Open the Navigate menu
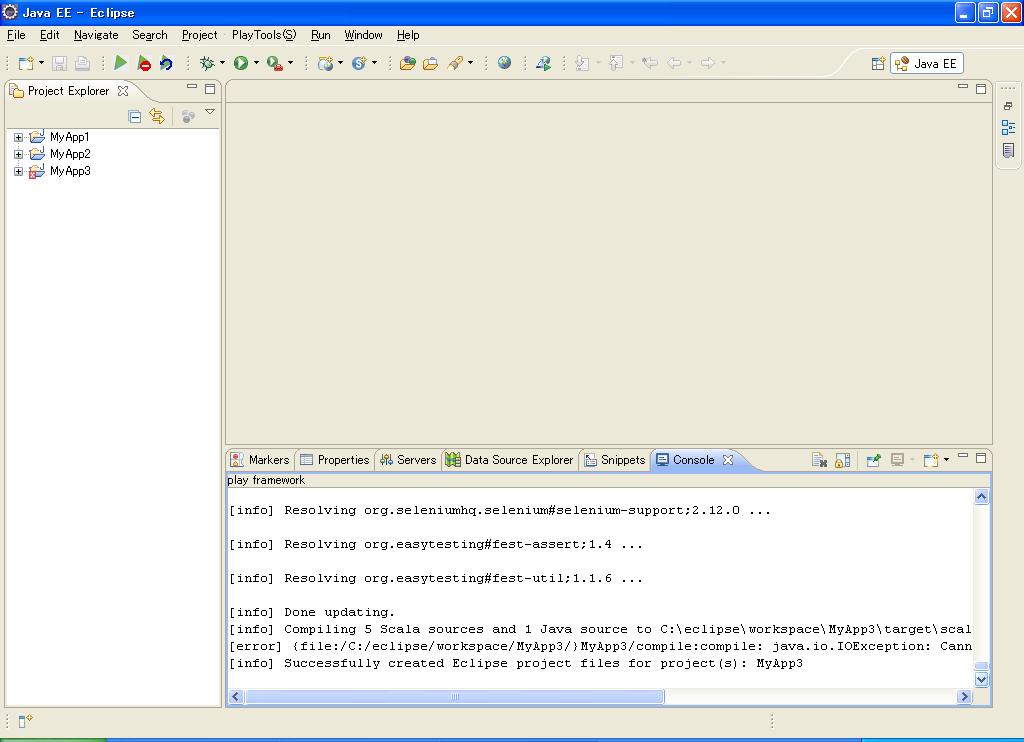The height and width of the screenshot is (742, 1024). [x=96, y=35]
